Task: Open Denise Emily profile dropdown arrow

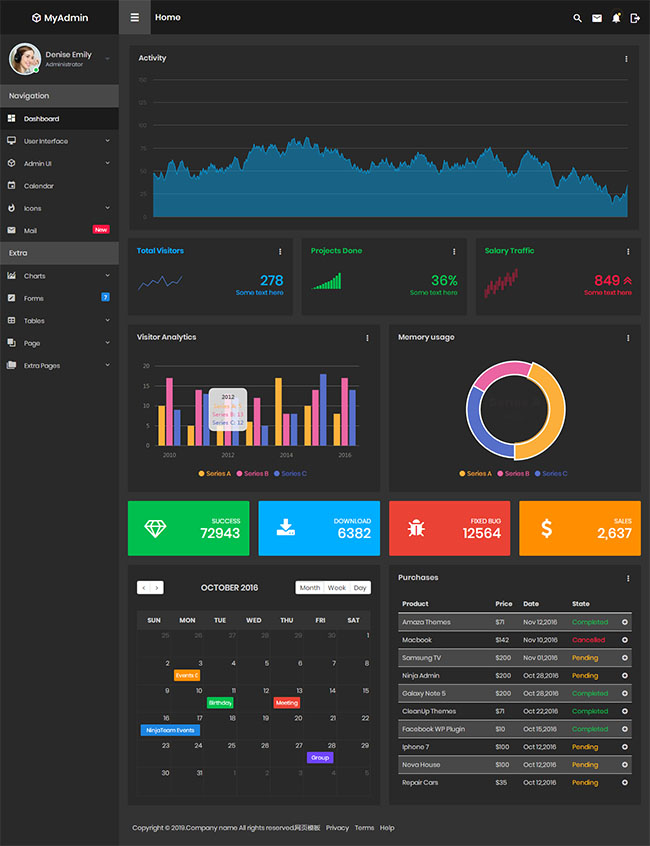Action: [107, 58]
